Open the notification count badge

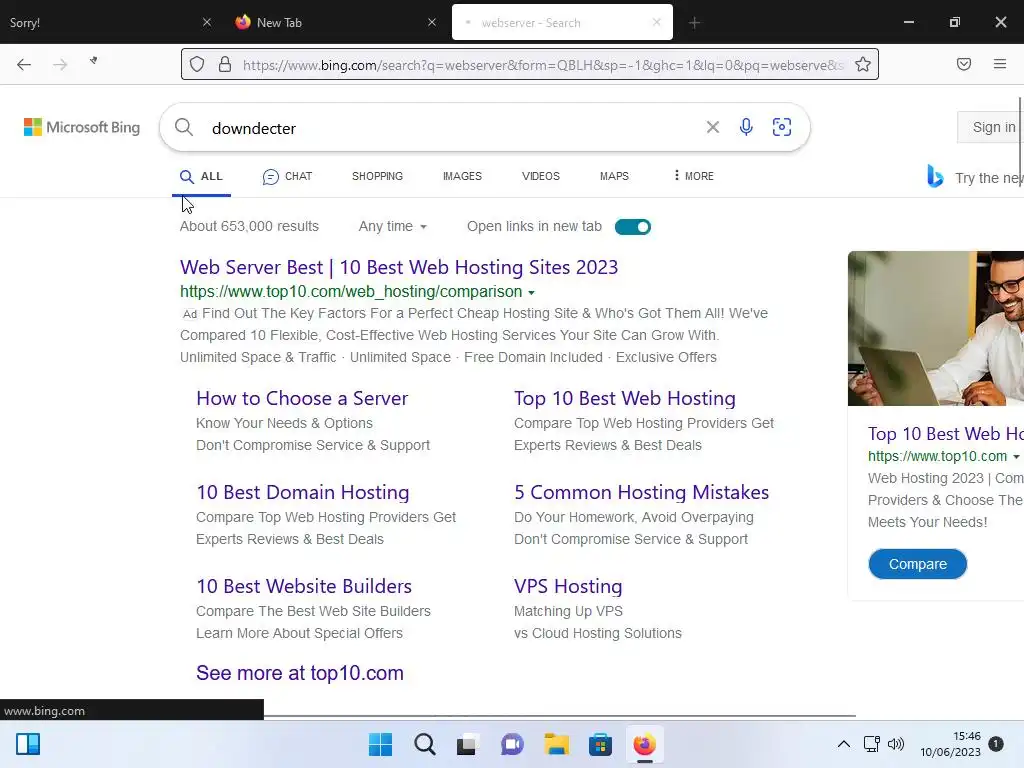[996, 744]
